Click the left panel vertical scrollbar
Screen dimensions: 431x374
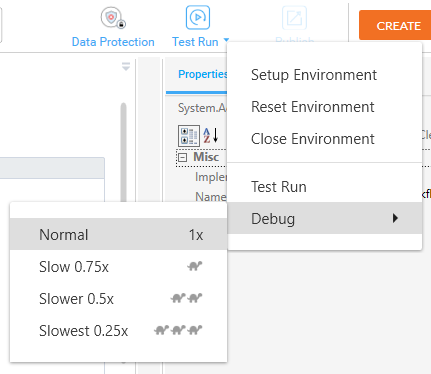pos(124,152)
